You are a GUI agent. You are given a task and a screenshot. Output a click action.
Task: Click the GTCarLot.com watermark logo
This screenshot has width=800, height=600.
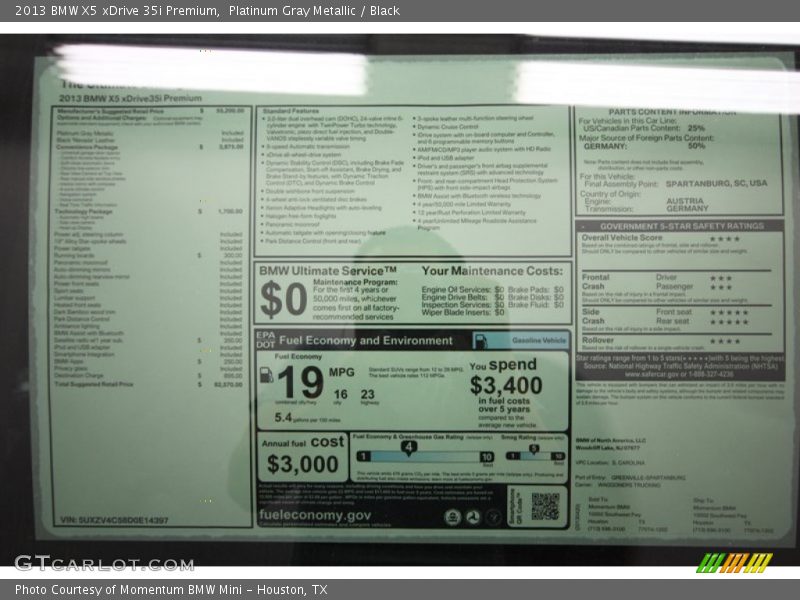pyautogui.click(x=103, y=563)
